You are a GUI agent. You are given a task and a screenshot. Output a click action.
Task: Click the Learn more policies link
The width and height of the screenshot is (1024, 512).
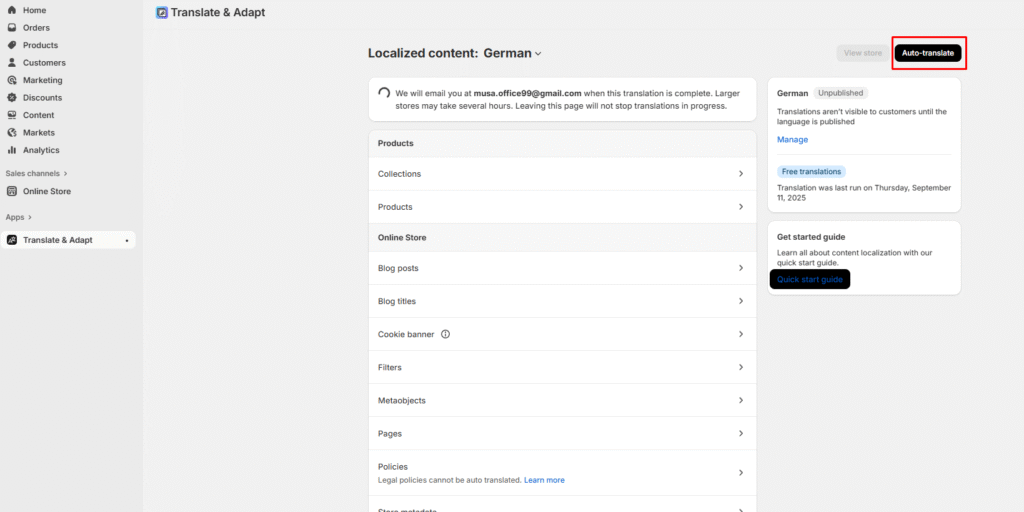pos(544,480)
